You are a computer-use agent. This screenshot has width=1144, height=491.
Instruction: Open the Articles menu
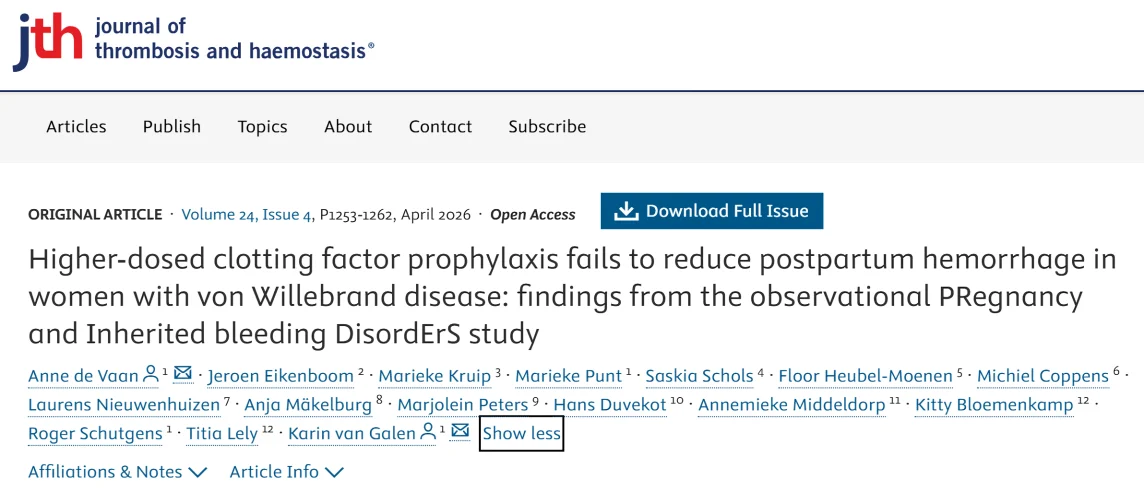76,127
